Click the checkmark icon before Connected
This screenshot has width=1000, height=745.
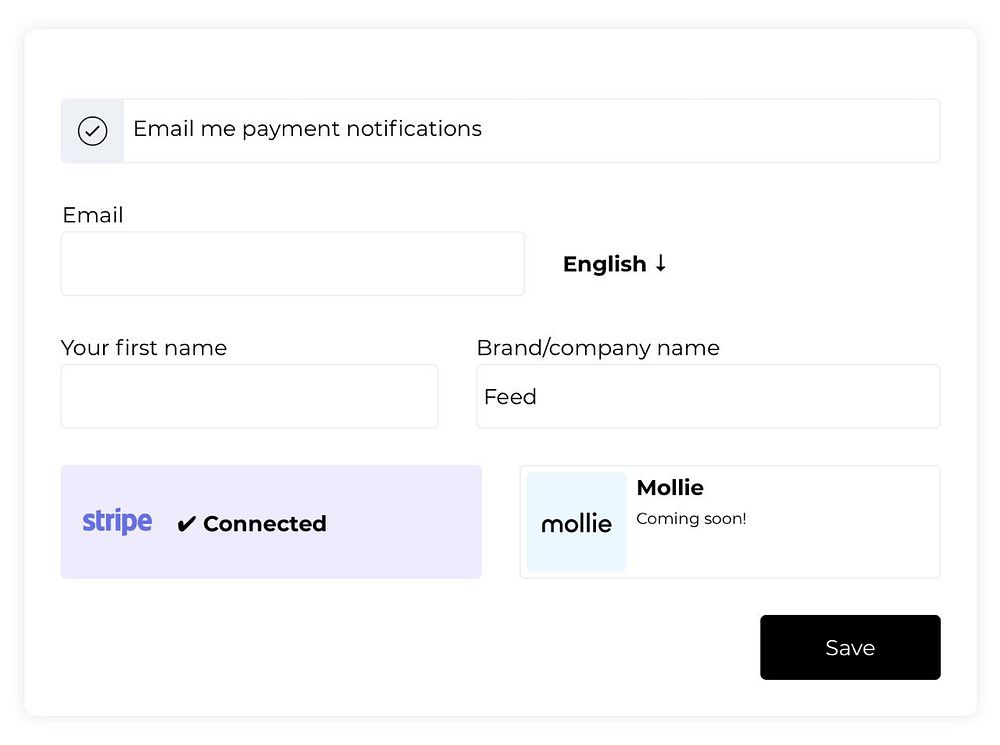[186, 524]
